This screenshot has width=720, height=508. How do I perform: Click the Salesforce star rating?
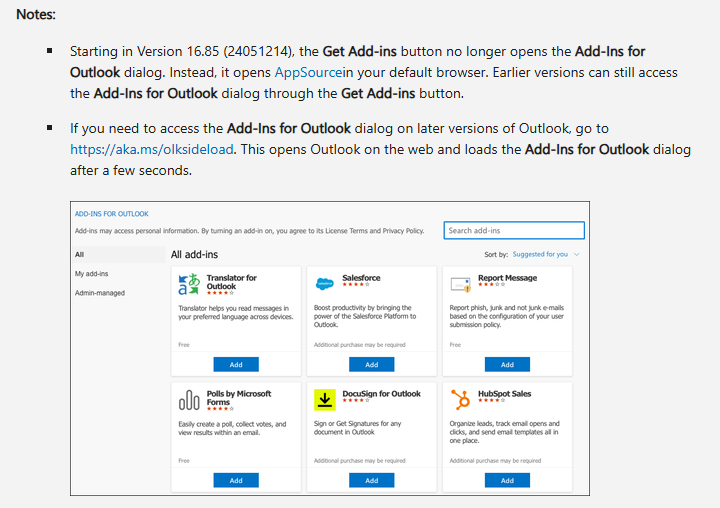click(x=356, y=284)
